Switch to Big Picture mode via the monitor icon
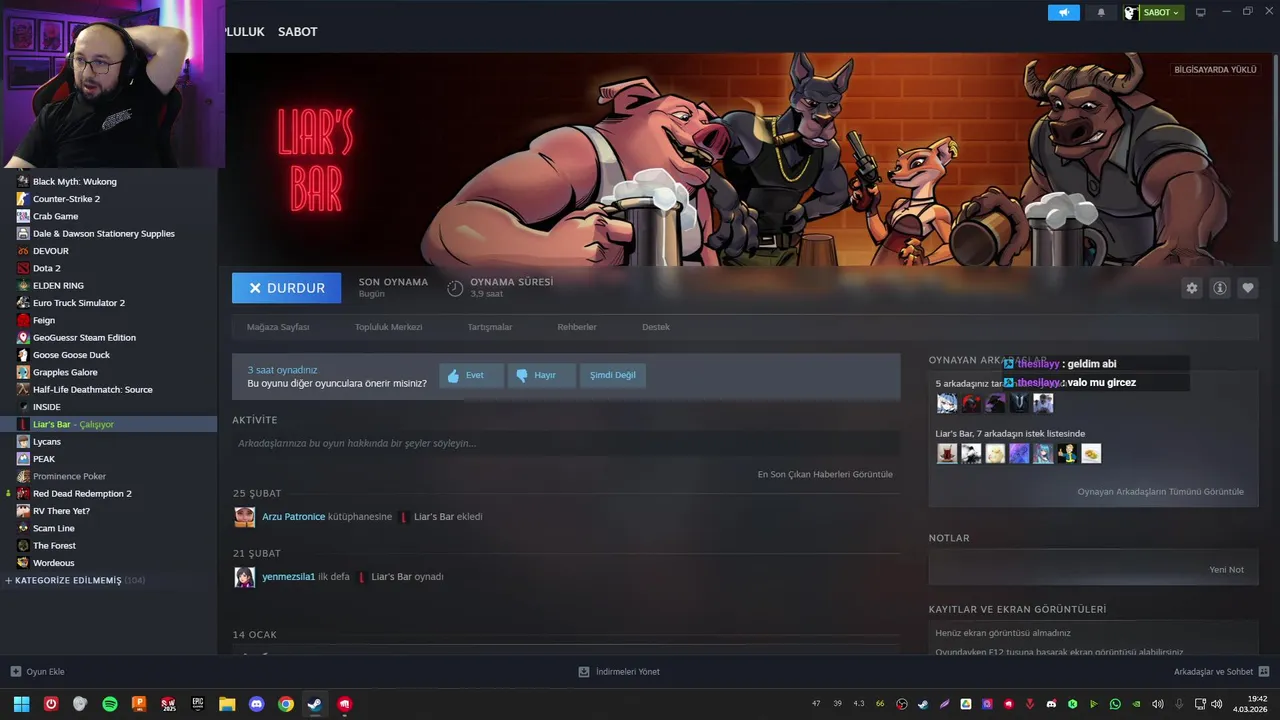 coord(1201,12)
